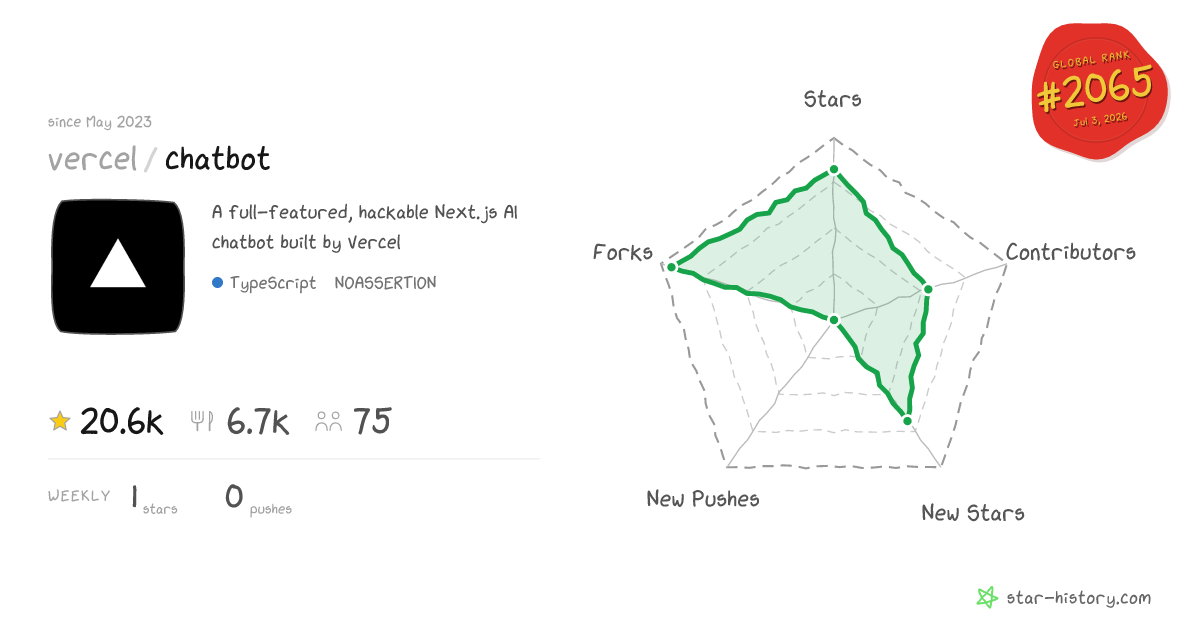Click the star-history.com green star logo
The height and width of the screenshot is (630, 1200).
coord(987,598)
